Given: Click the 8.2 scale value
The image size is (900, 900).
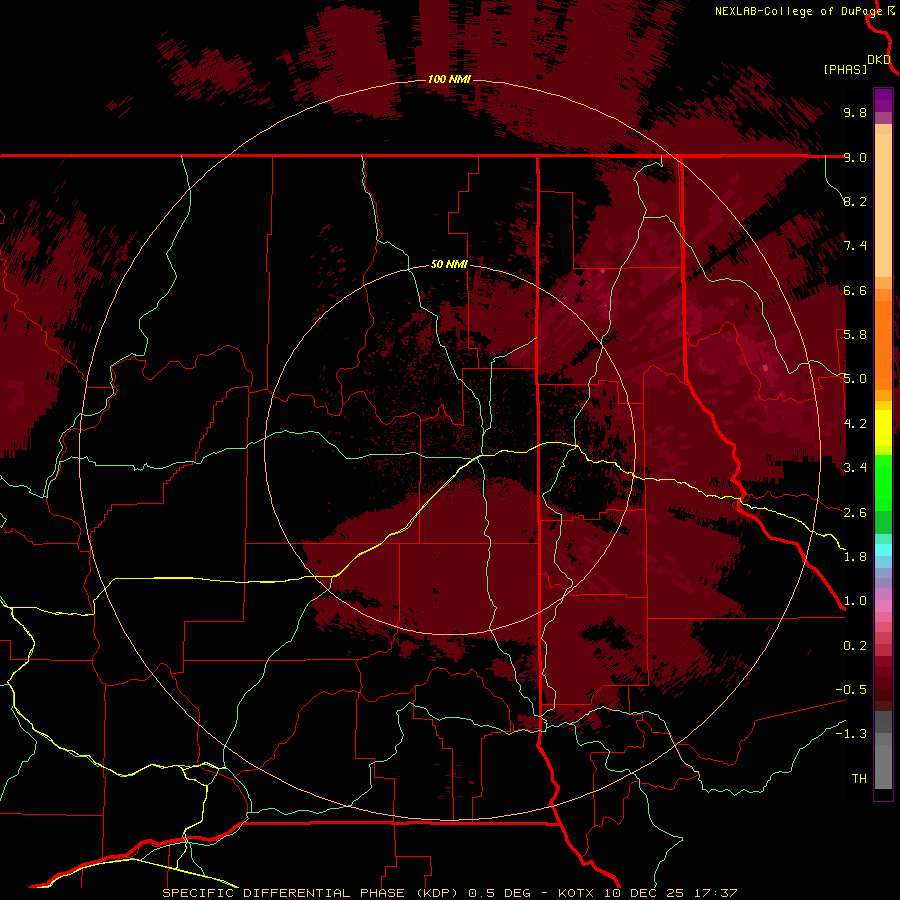Looking at the screenshot, I should pyautogui.click(x=855, y=201).
